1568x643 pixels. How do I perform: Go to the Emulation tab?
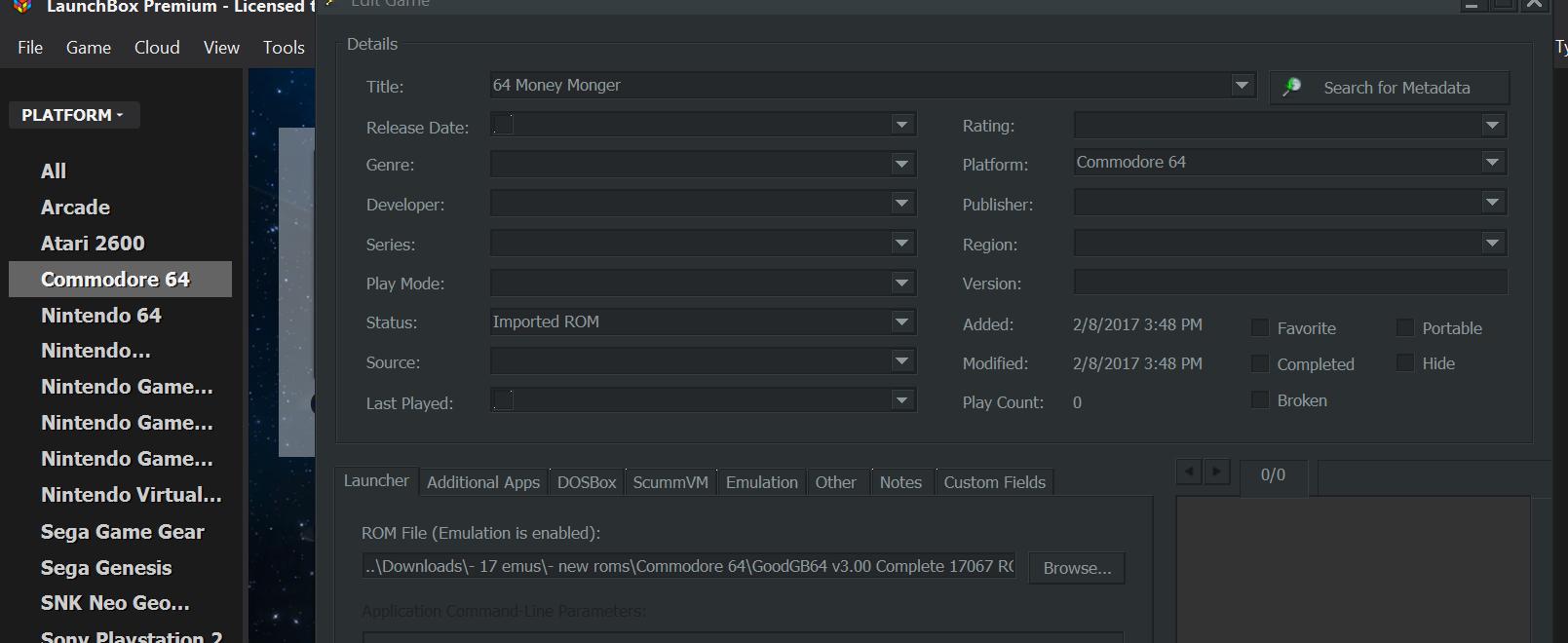click(762, 482)
